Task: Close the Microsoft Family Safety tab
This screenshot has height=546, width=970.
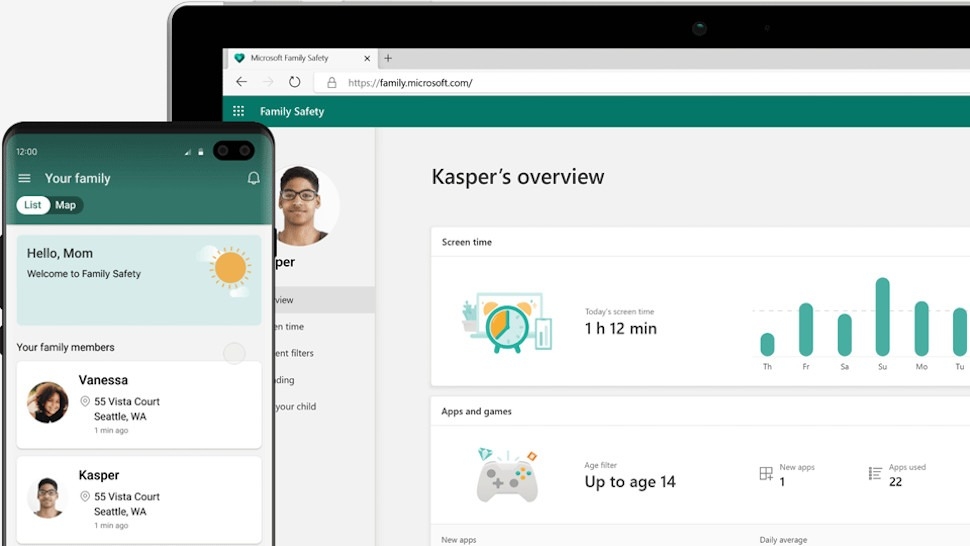Action: 367,58
